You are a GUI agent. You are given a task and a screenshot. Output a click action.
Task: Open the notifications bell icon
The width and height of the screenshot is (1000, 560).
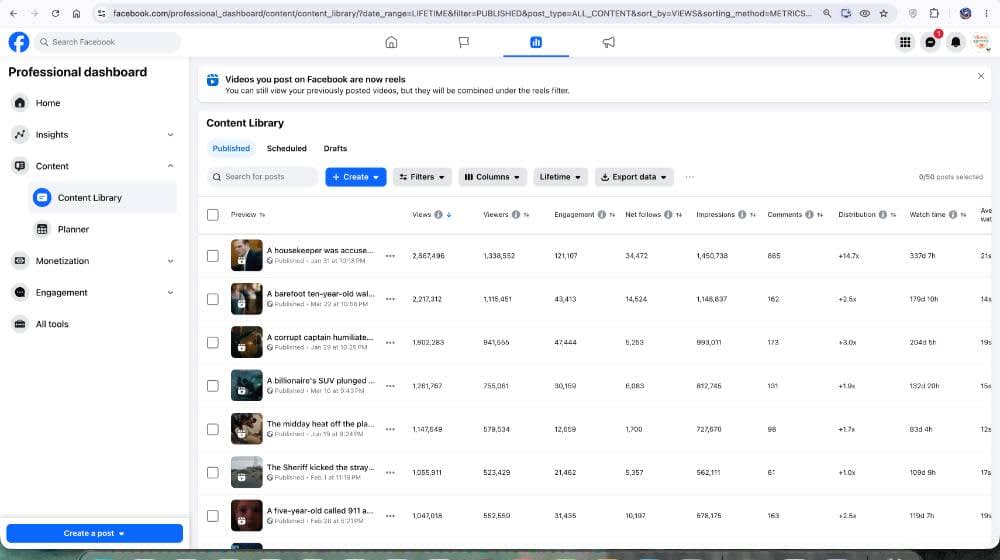coord(955,42)
